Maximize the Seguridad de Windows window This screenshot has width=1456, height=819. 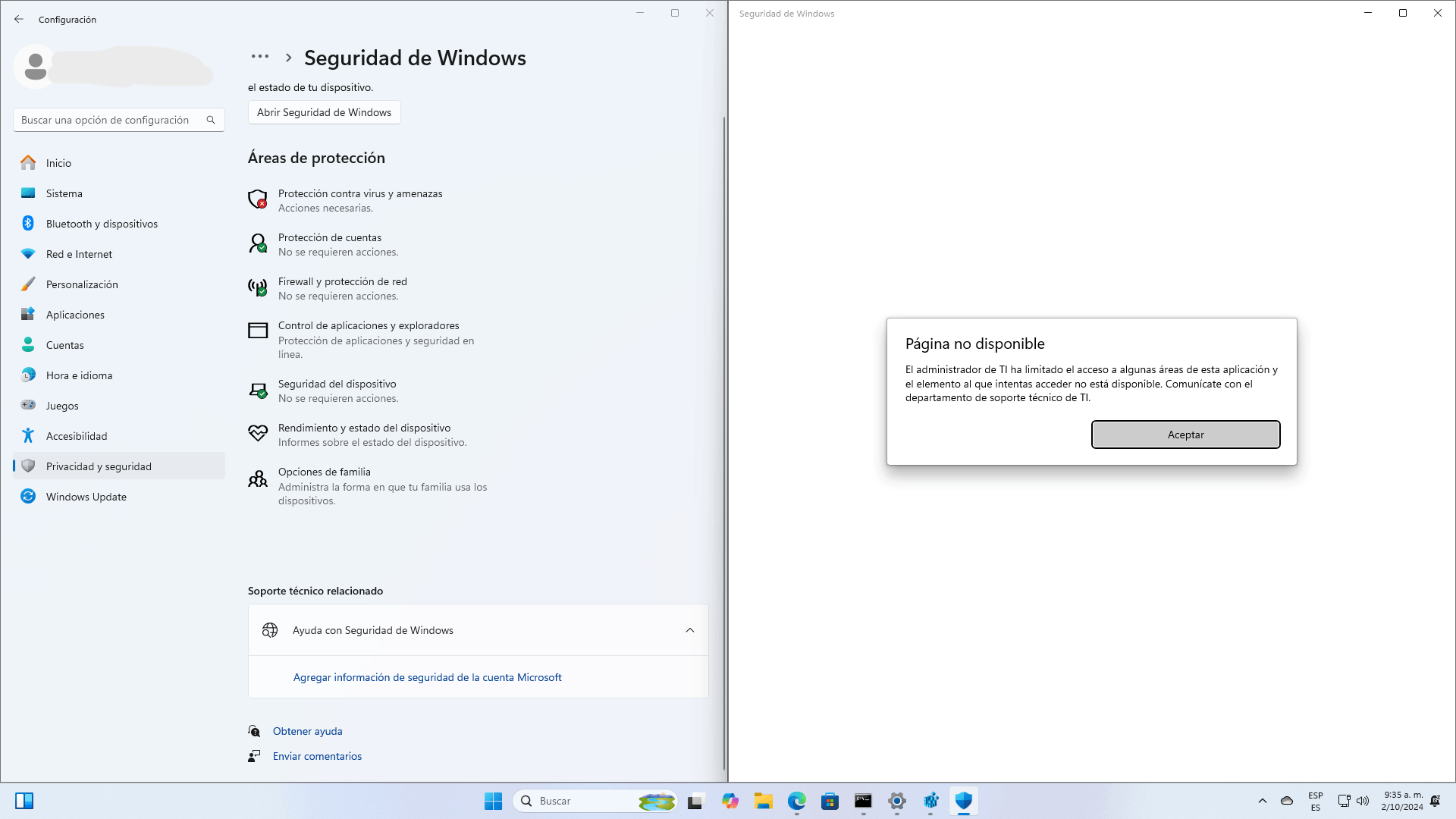point(1403,13)
